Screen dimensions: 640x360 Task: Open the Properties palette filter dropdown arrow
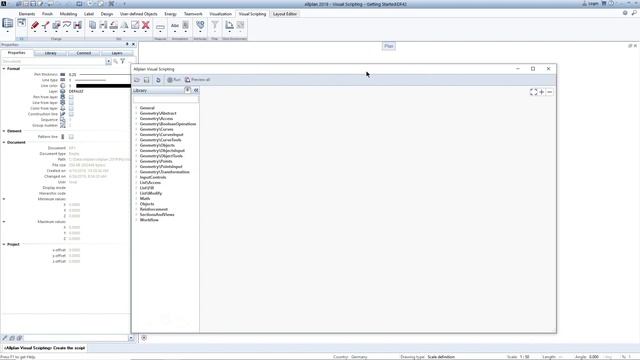coord(108,61)
